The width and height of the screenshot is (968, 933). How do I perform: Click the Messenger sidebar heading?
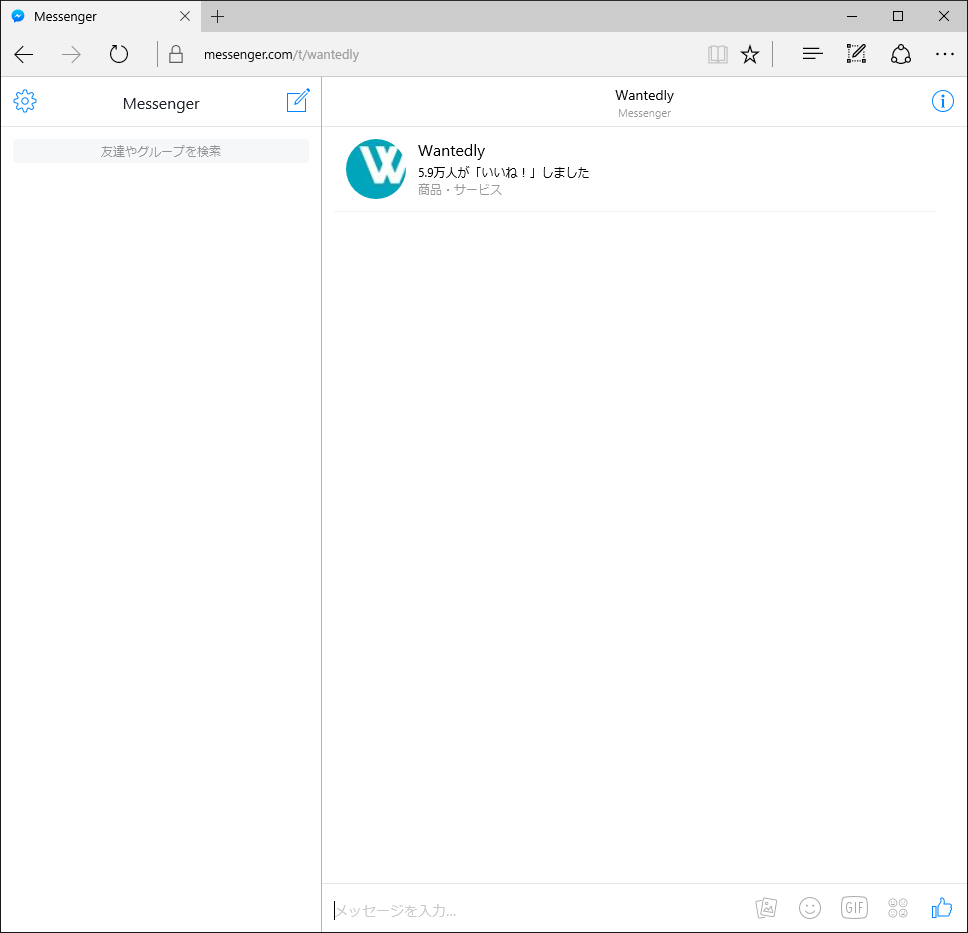pos(161,103)
